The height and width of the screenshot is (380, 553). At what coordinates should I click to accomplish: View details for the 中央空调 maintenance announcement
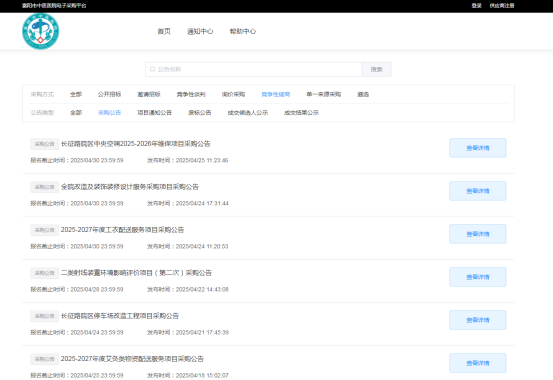pyautogui.click(x=478, y=148)
